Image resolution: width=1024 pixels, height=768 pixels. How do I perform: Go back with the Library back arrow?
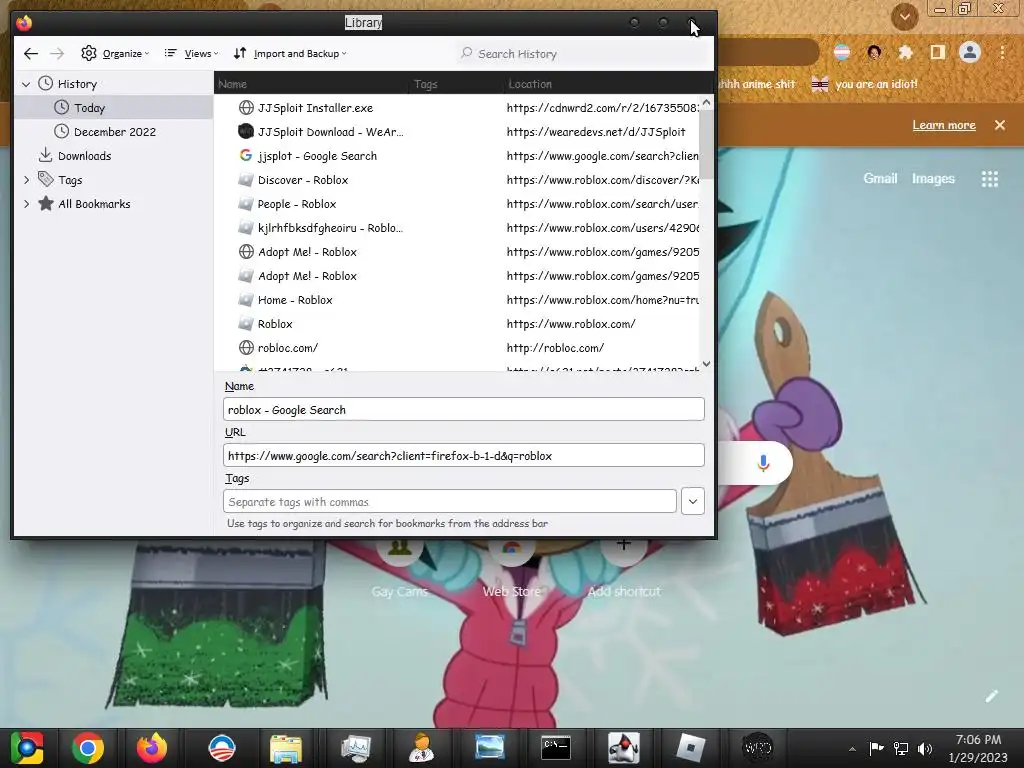pos(31,54)
